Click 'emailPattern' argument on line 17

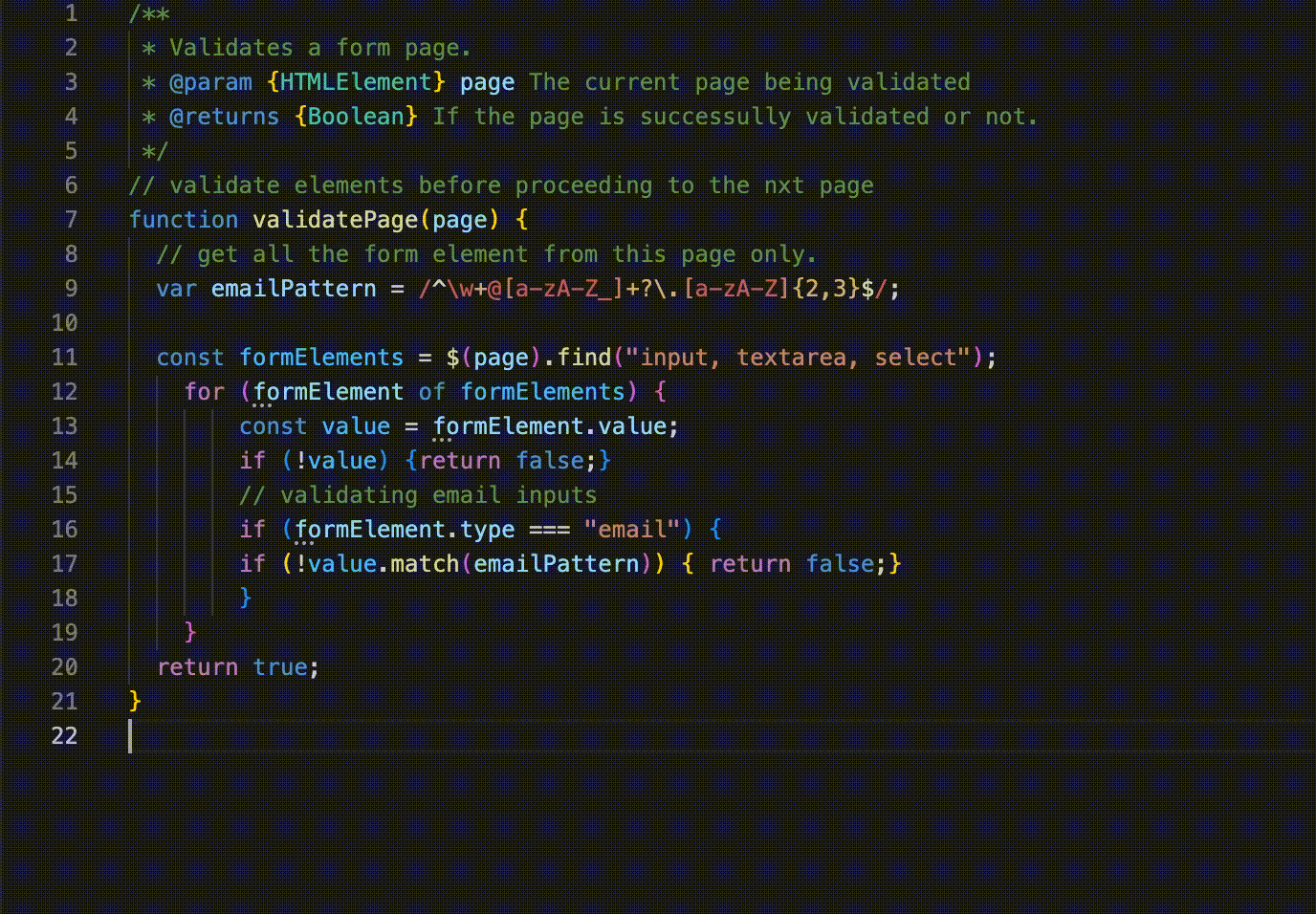tap(557, 564)
